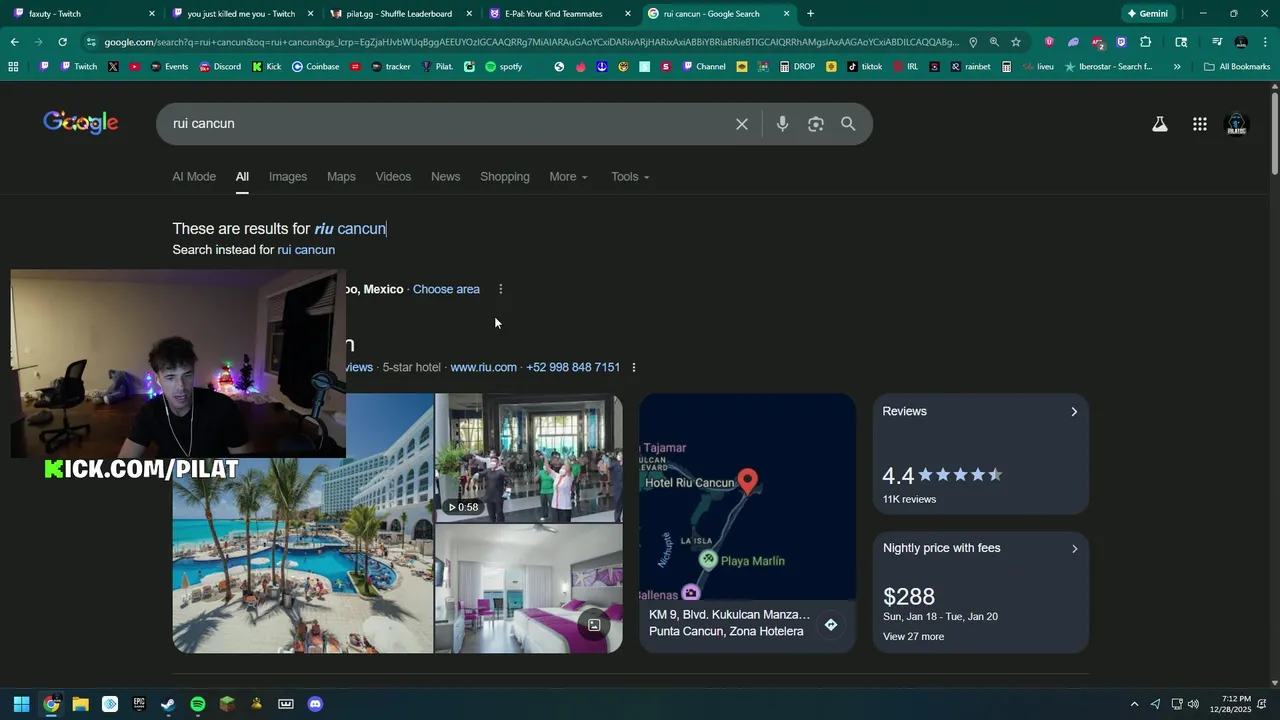Open File Explorer from the taskbar
The width and height of the screenshot is (1280, 720).
click(x=80, y=704)
